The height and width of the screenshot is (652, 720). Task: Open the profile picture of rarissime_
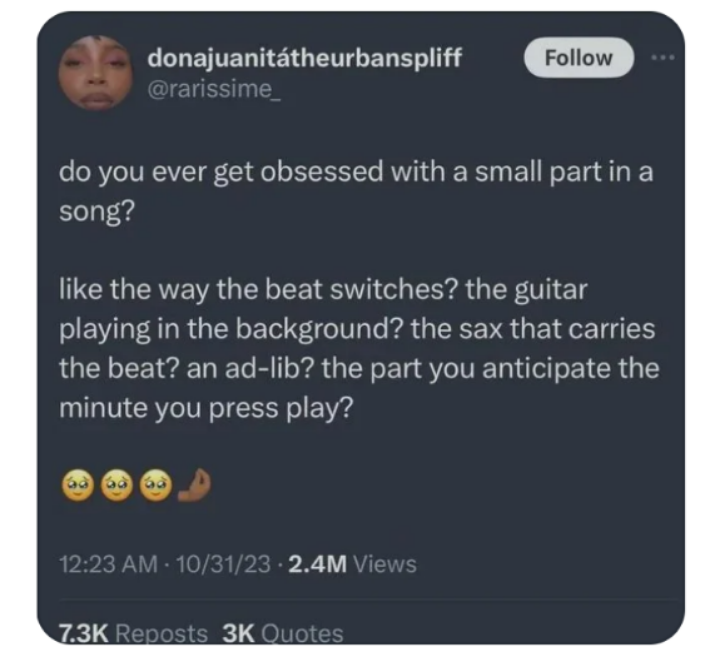pos(96,73)
